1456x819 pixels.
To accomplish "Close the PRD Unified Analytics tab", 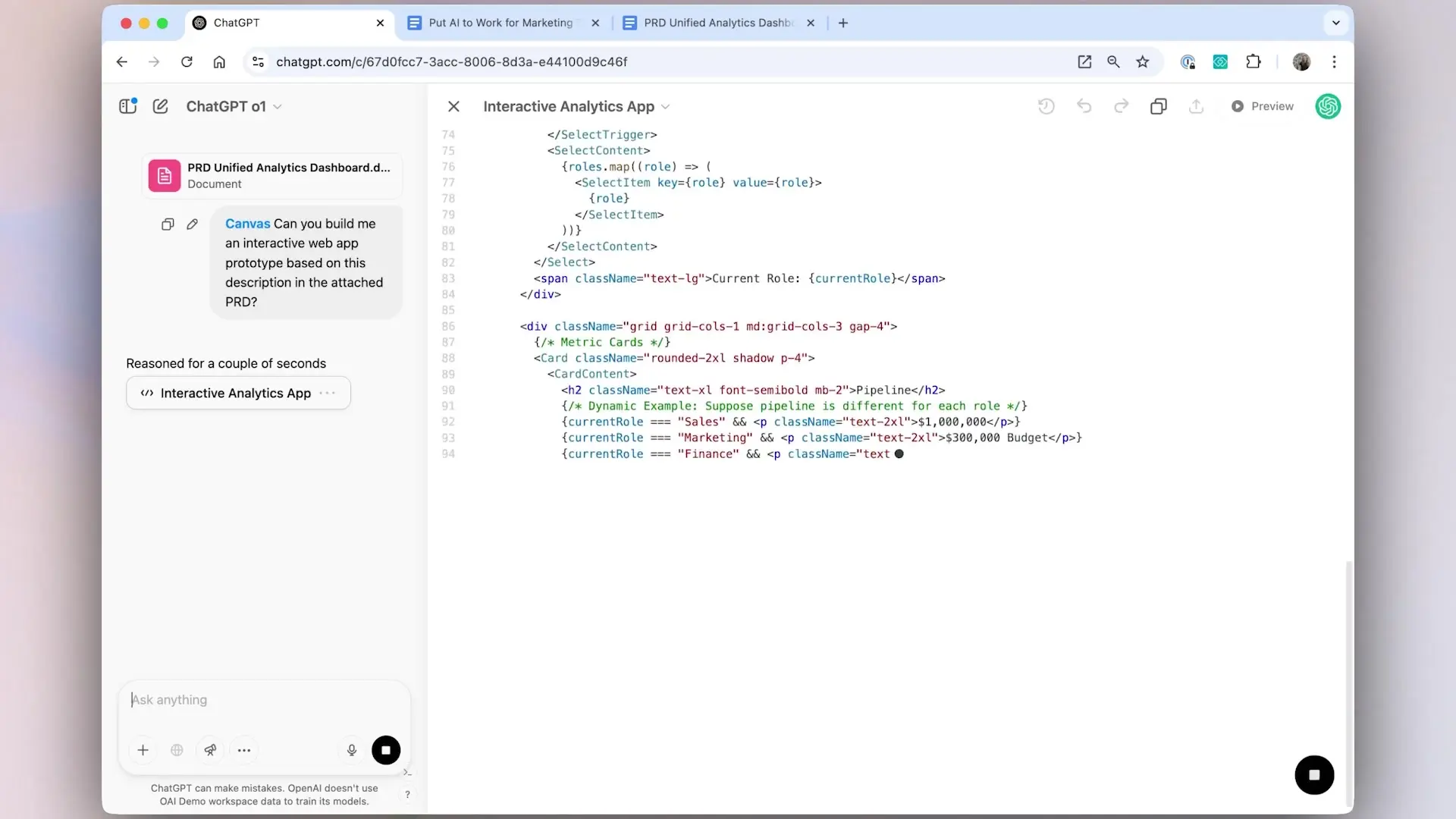I will click(x=811, y=23).
